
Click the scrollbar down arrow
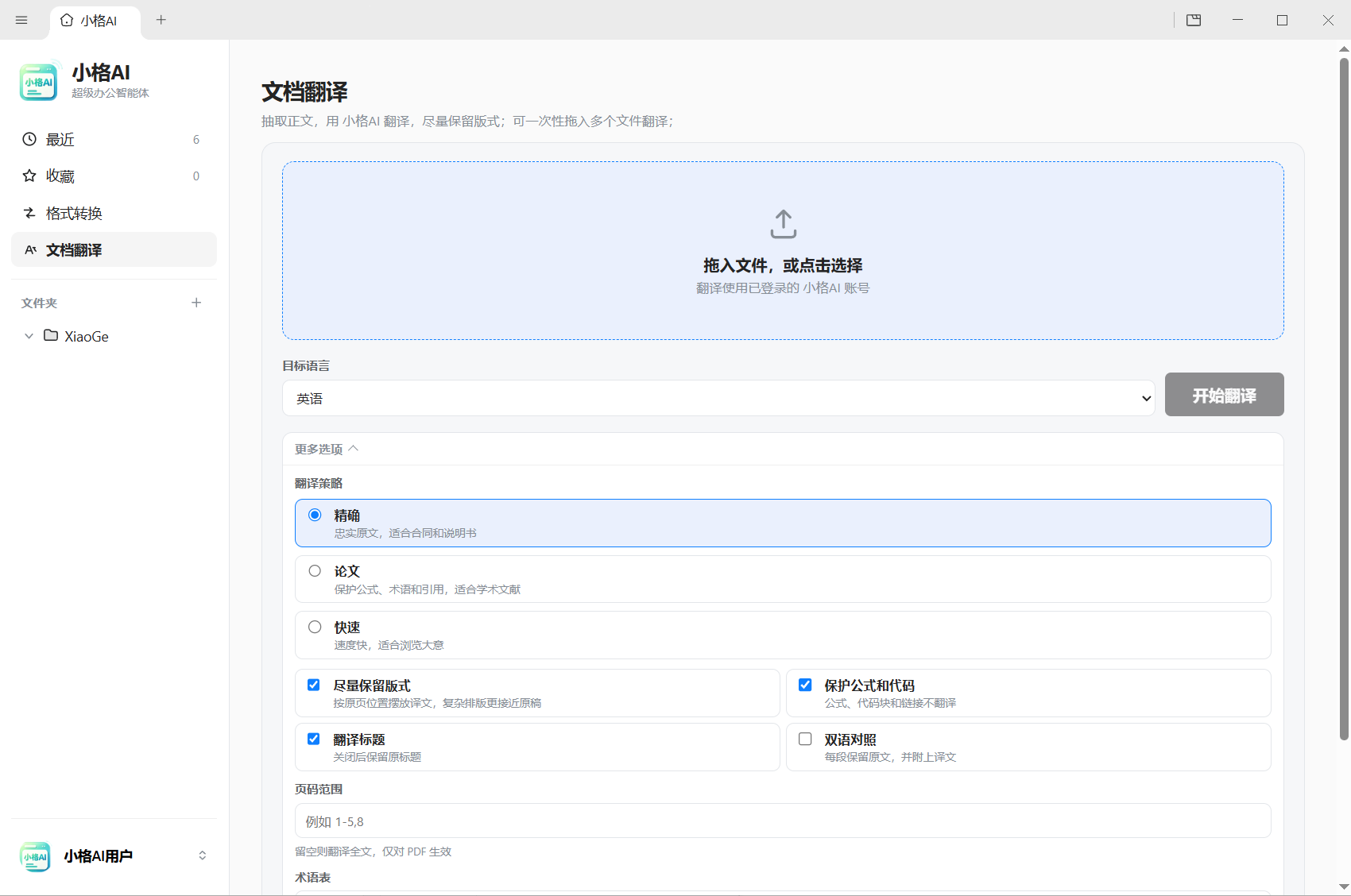click(1344, 886)
